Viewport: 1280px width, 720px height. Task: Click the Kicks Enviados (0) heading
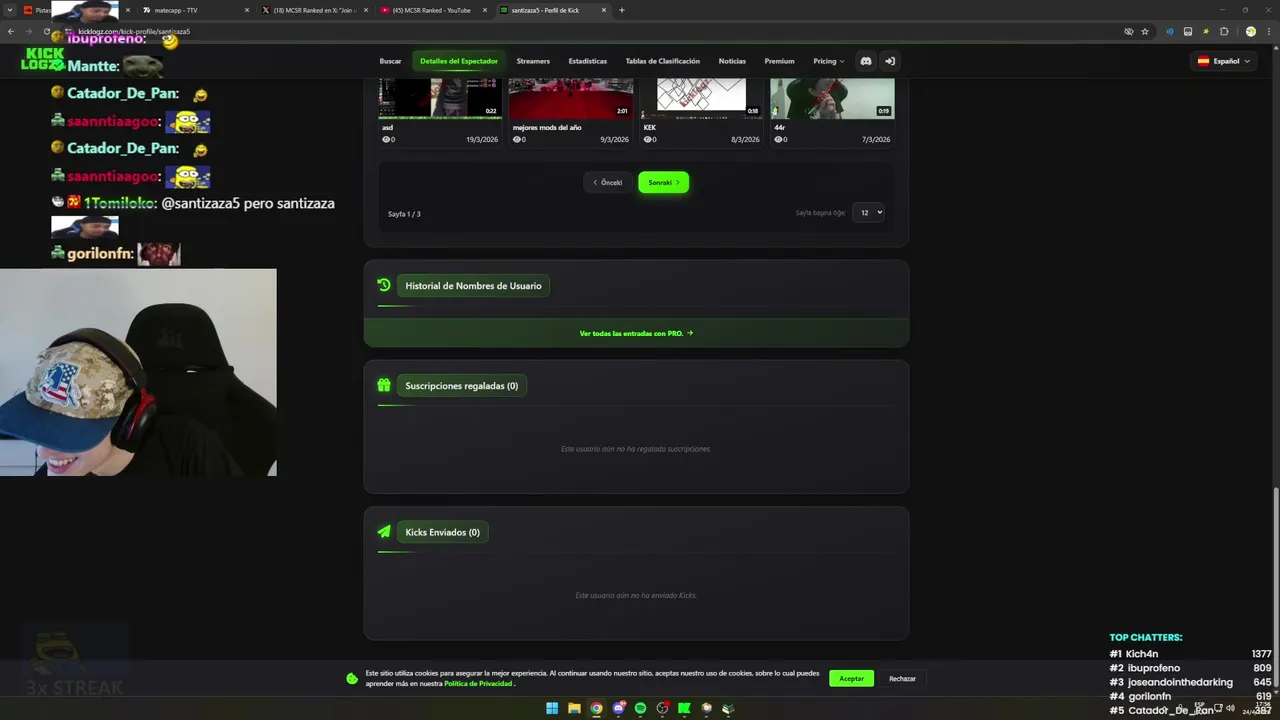tap(442, 532)
